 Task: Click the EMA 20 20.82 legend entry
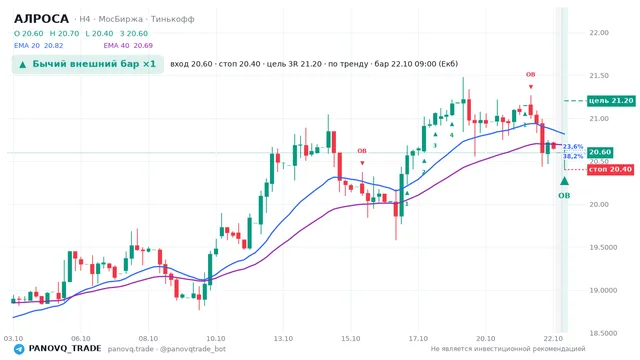point(38,46)
